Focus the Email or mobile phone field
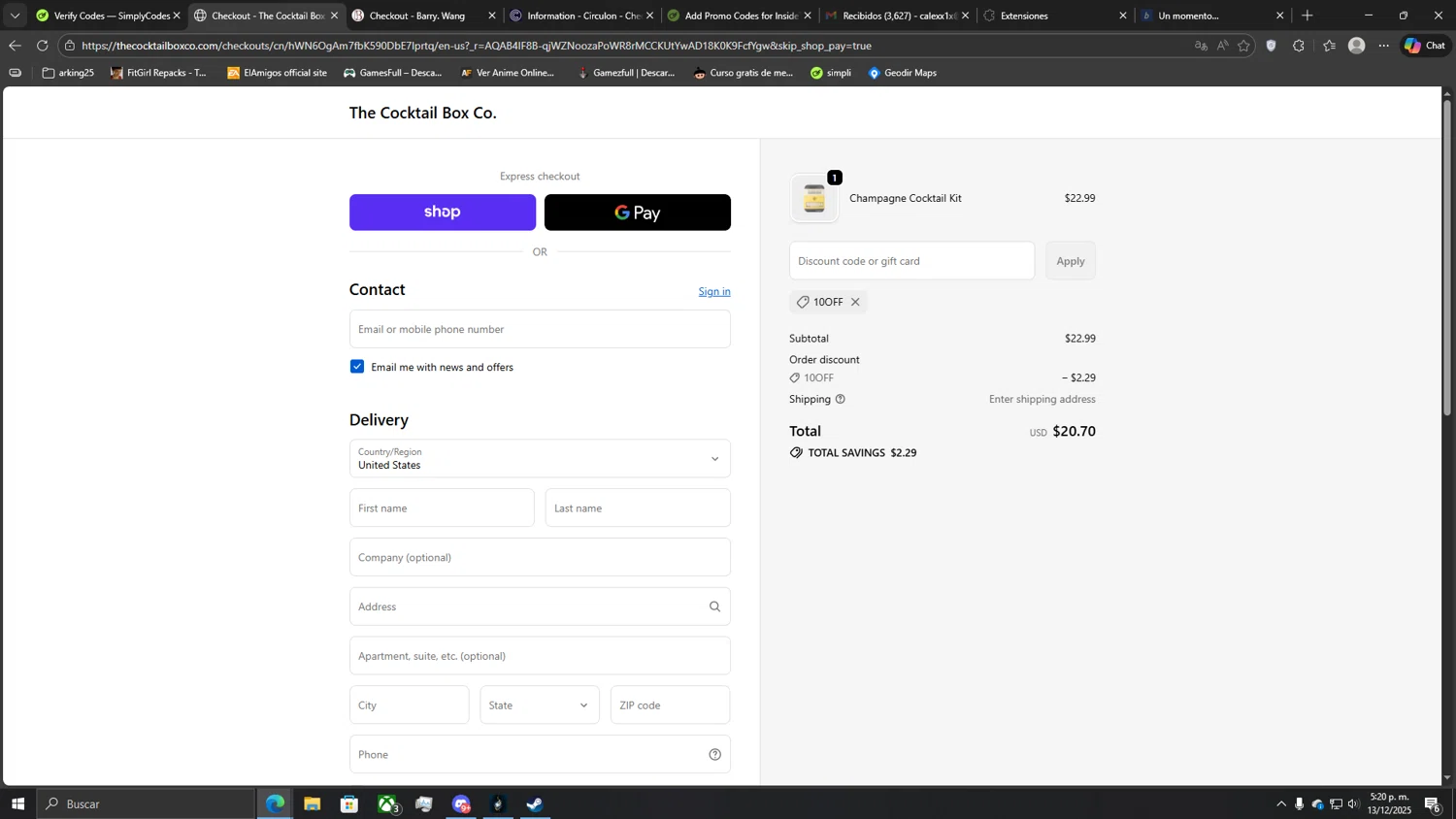This screenshot has width=1456, height=819. click(x=540, y=329)
